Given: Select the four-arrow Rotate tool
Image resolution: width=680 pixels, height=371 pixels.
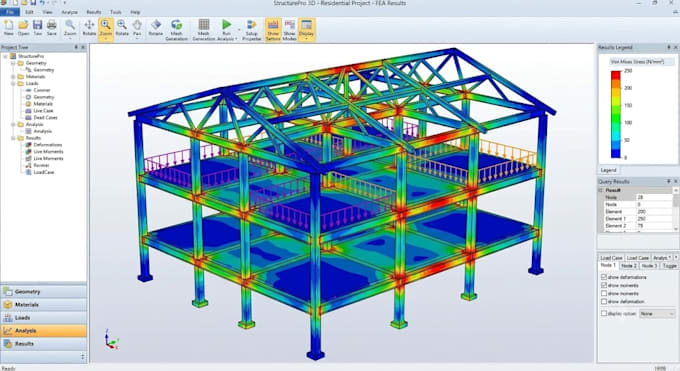Looking at the screenshot, I should pyautogui.click(x=89, y=25).
